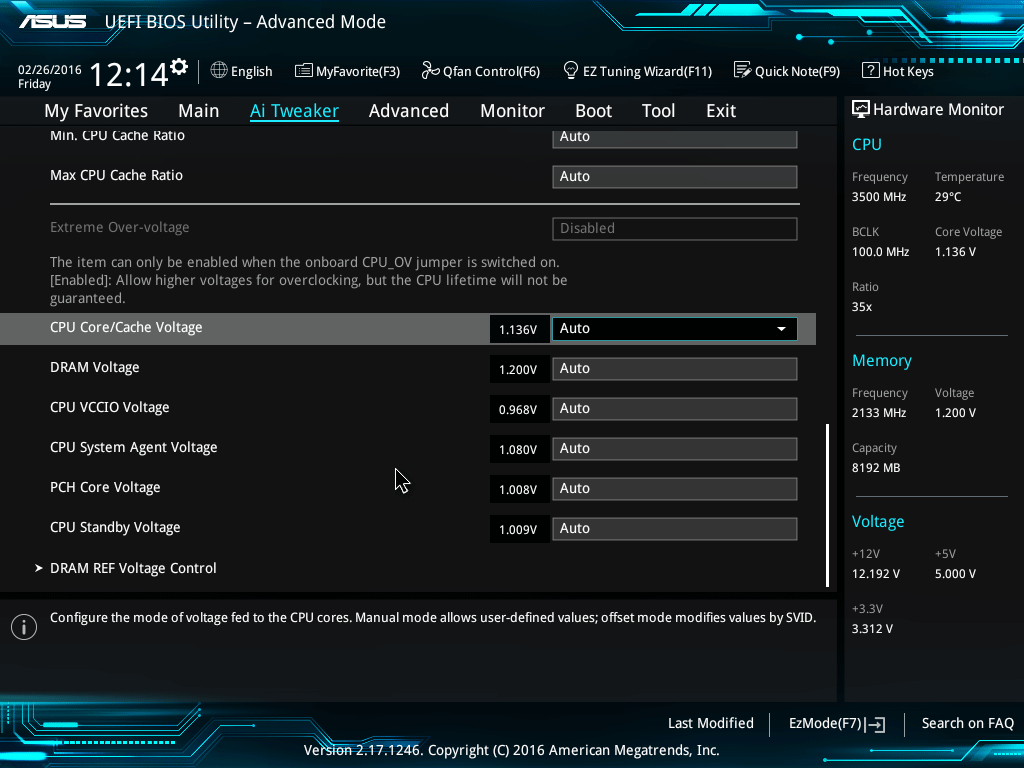Launch EZ Tuning Wizard lightbulb icon
The width and height of the screenshot is (1024, 768).
pos(571,71)
